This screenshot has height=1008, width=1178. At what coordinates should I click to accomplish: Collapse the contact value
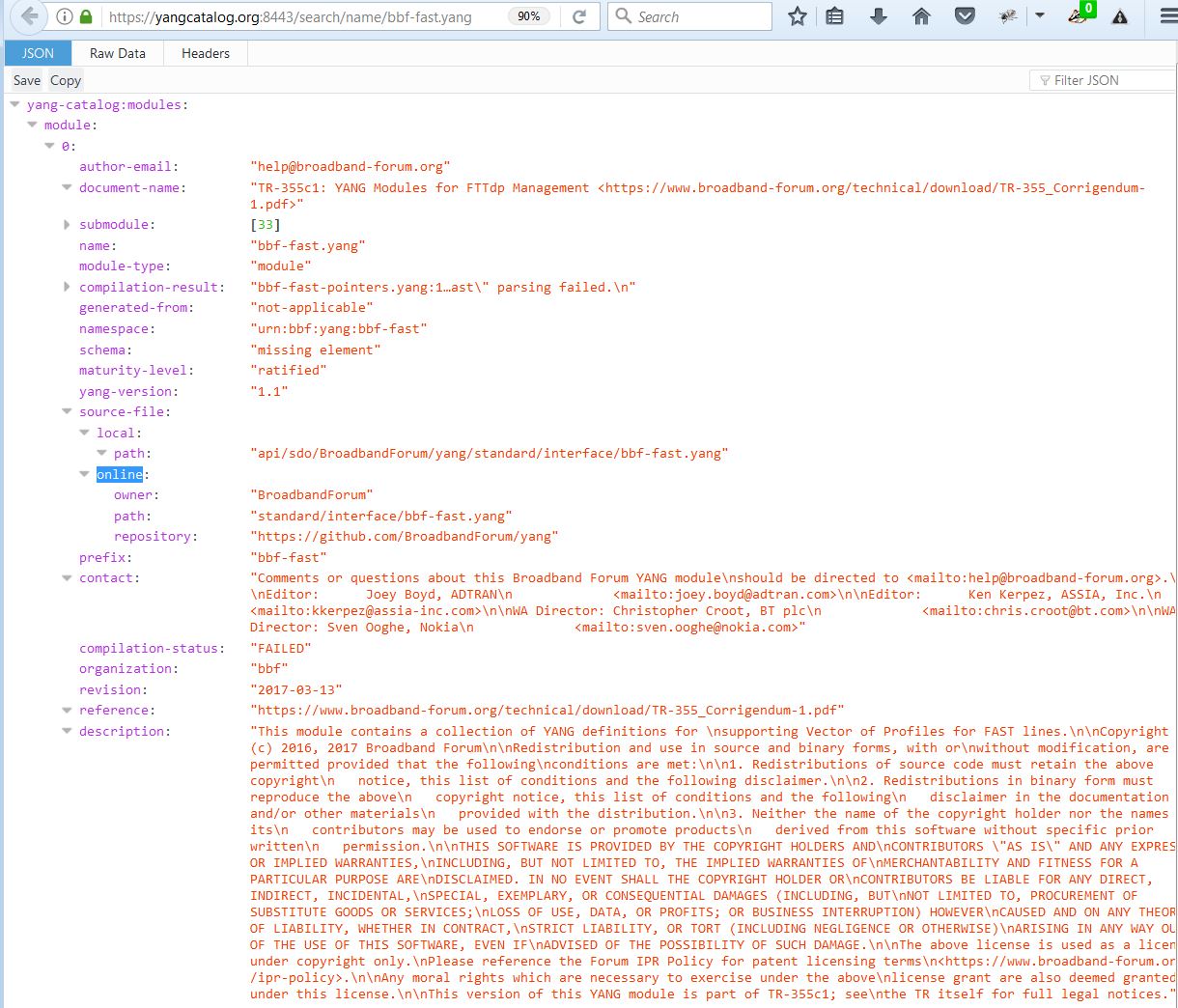(67, 578)
